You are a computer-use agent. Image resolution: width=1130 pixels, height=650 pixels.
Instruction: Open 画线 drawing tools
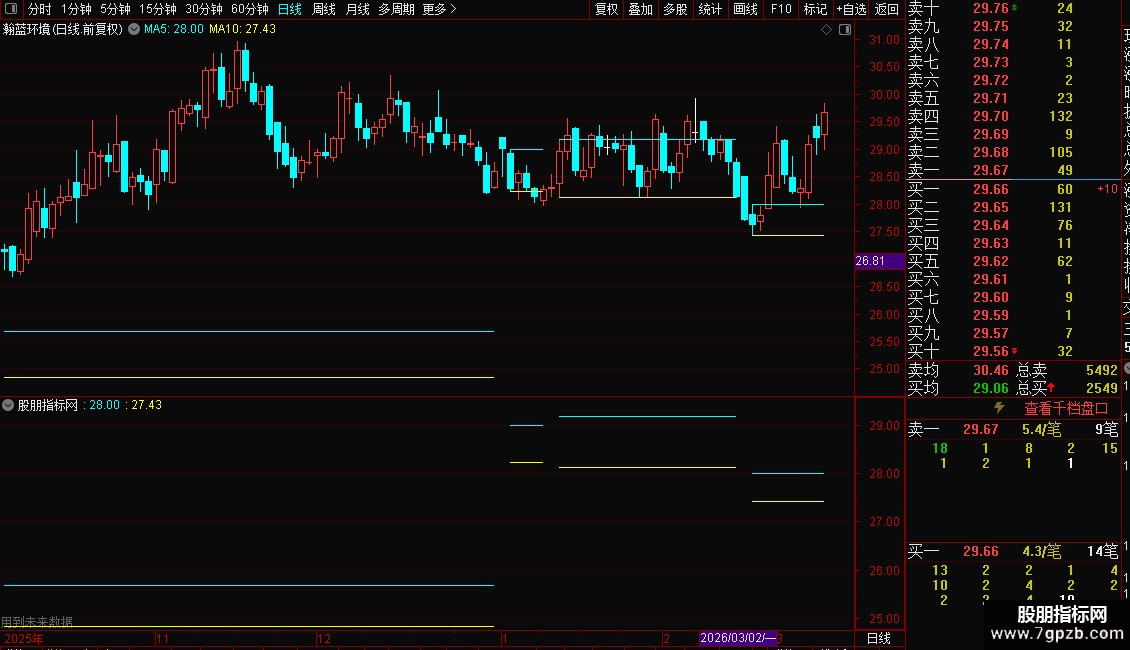pyautogui.click(x=745, y=9)
